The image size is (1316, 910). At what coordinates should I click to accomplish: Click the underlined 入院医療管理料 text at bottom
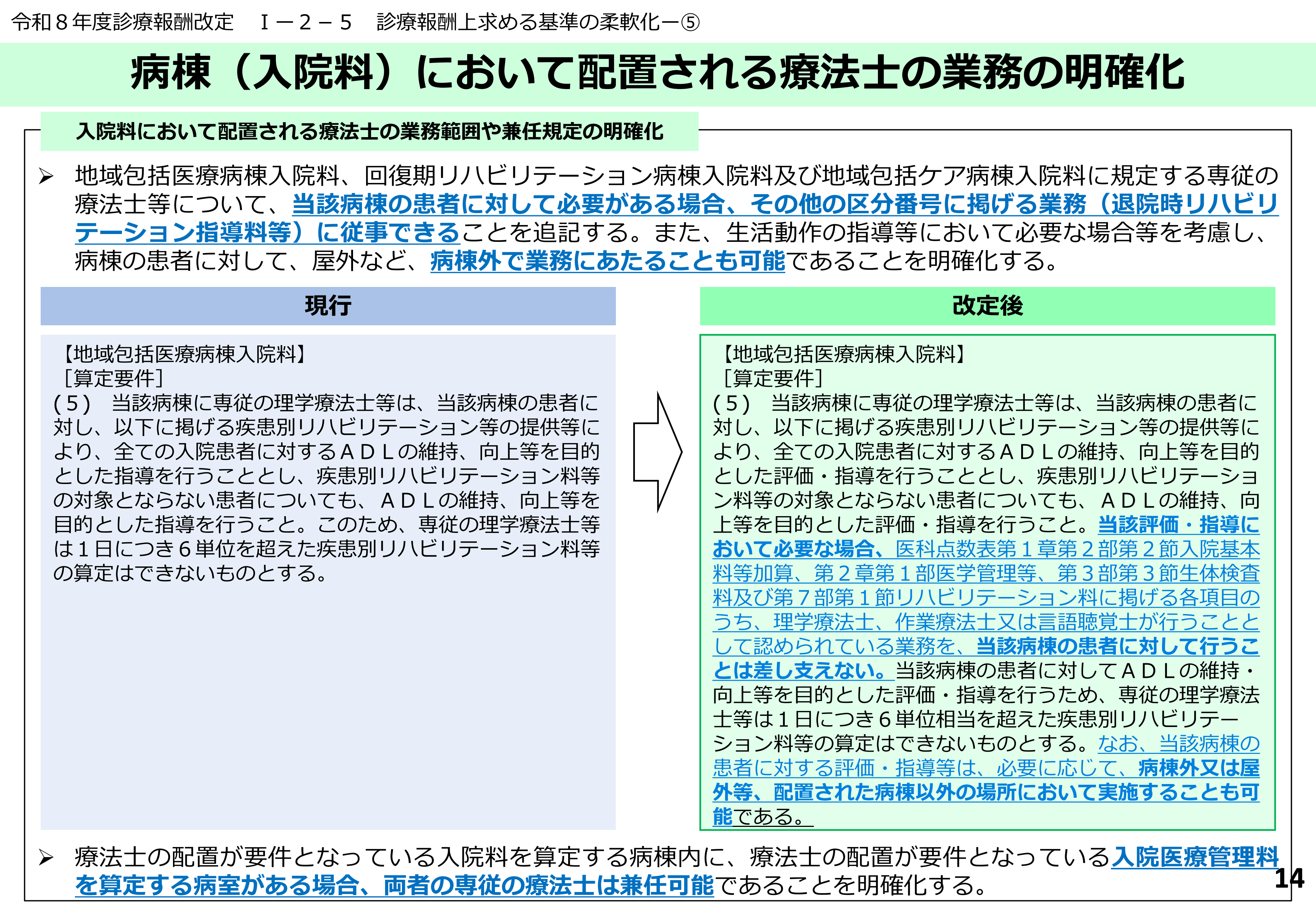click(x=1194, y=857)
